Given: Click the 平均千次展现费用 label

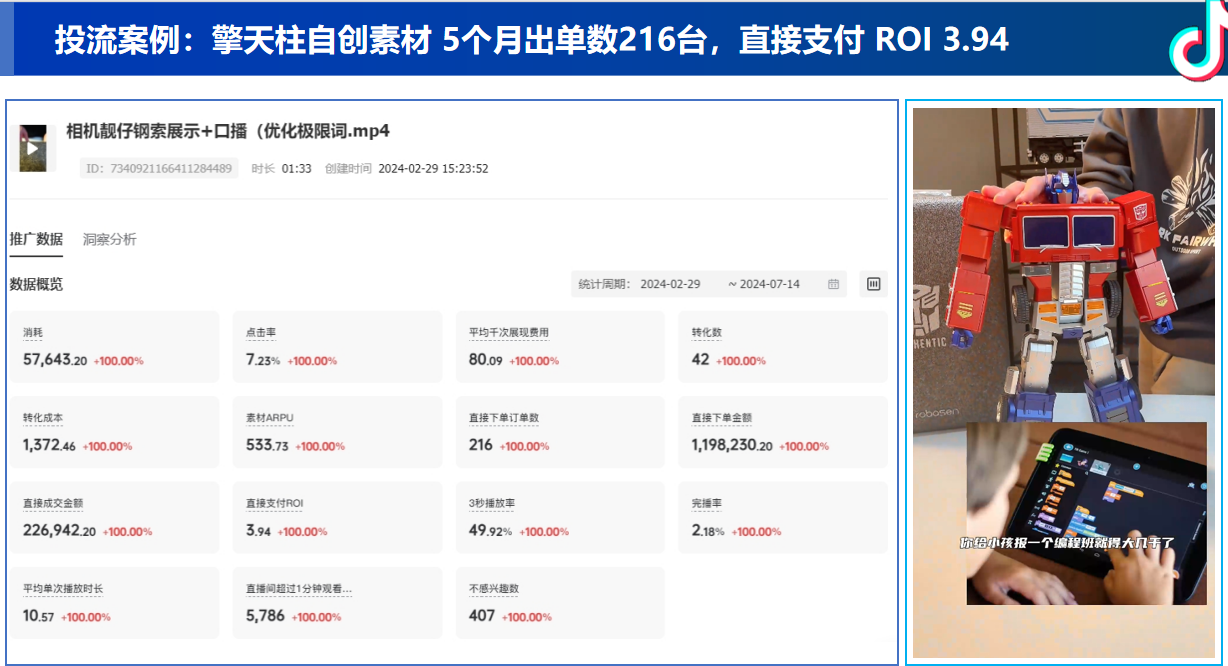Looking at the screenshot, I should point(509,333).
